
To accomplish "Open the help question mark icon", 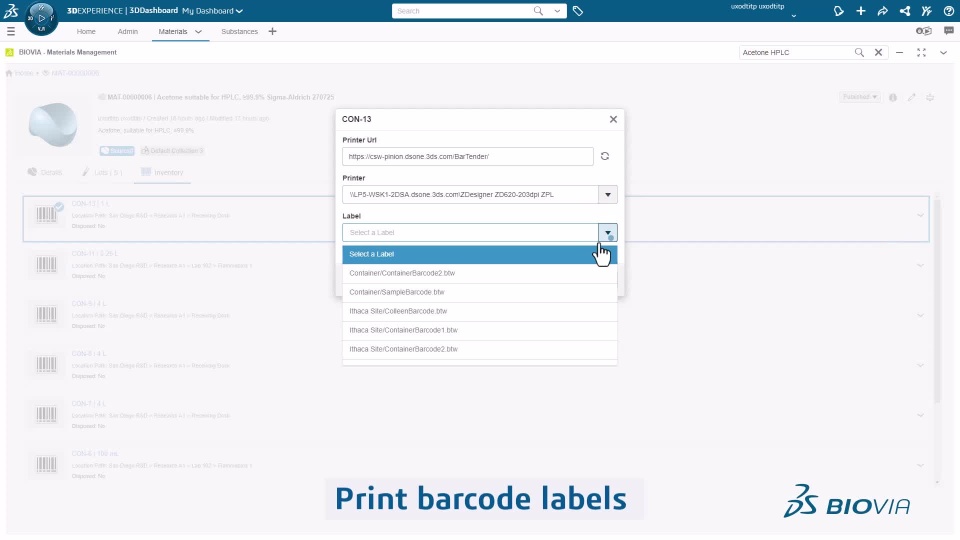I will pyautogui.click(x=948, y=11).
